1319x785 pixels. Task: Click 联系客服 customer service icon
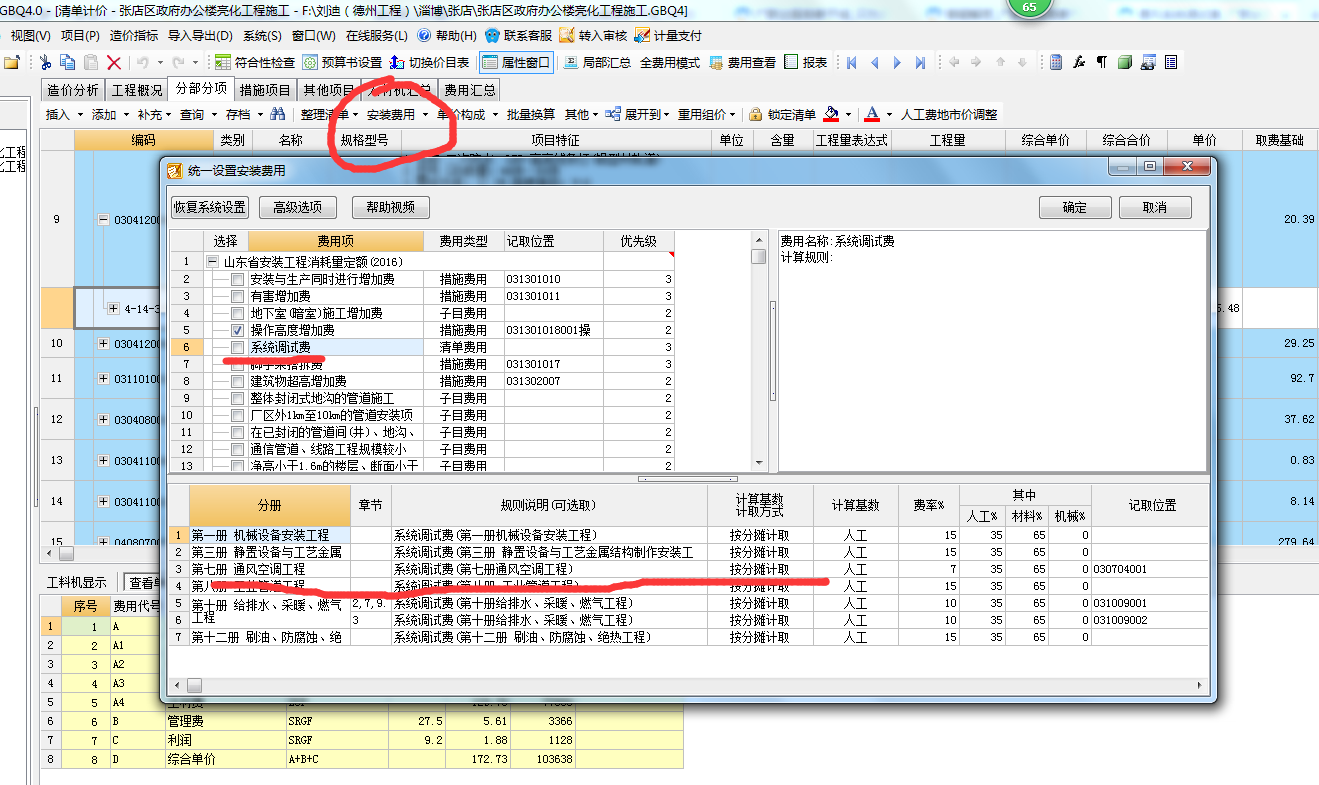(517, 35)
